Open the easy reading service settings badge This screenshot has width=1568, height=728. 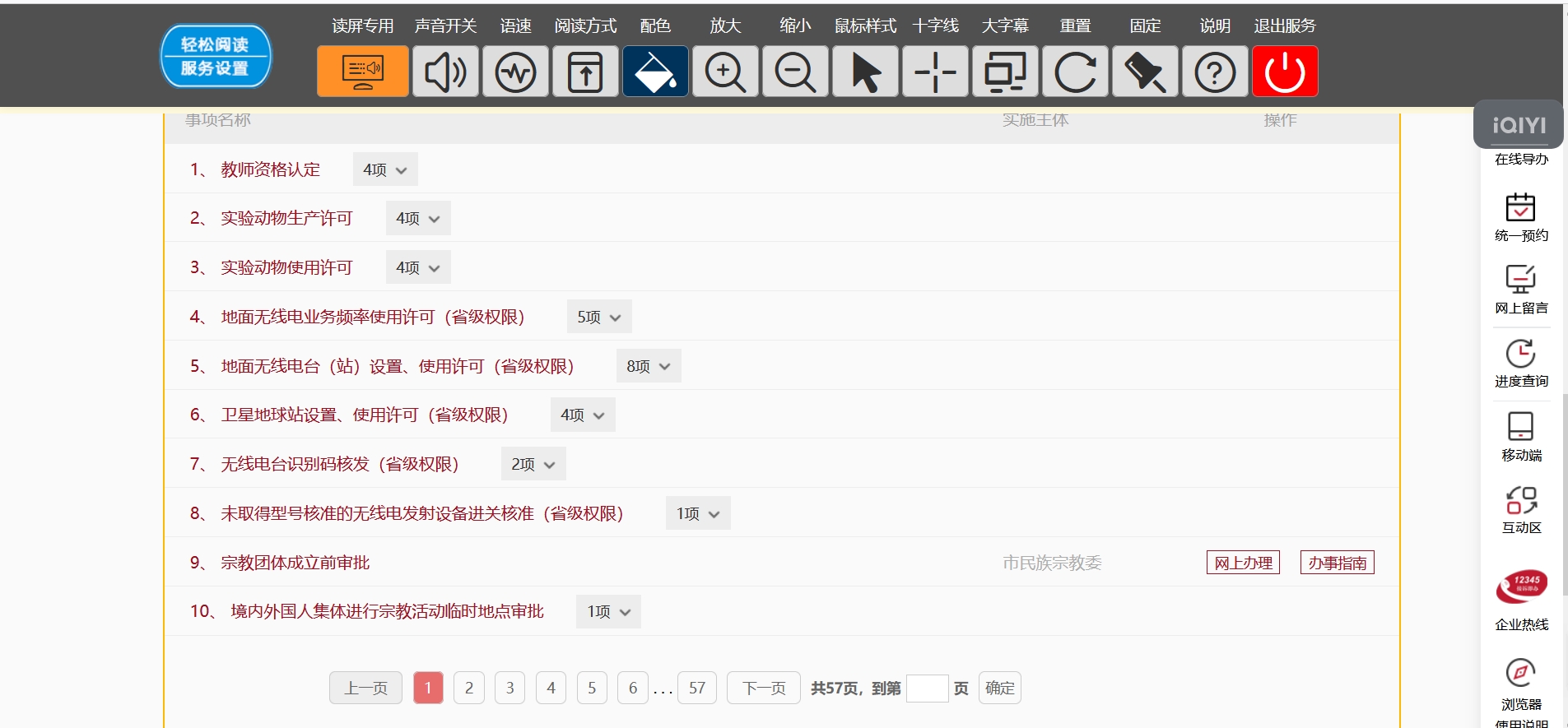[216, 56]
